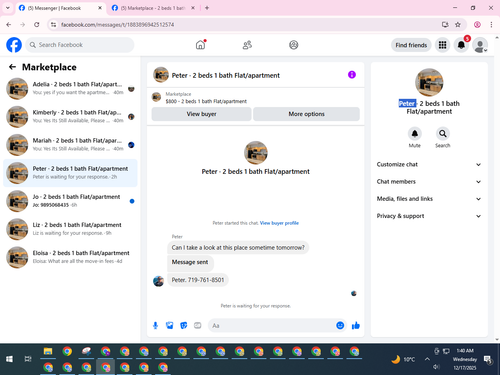
Task: Open Liz's conversation
Action: click(x=70, y=229)
